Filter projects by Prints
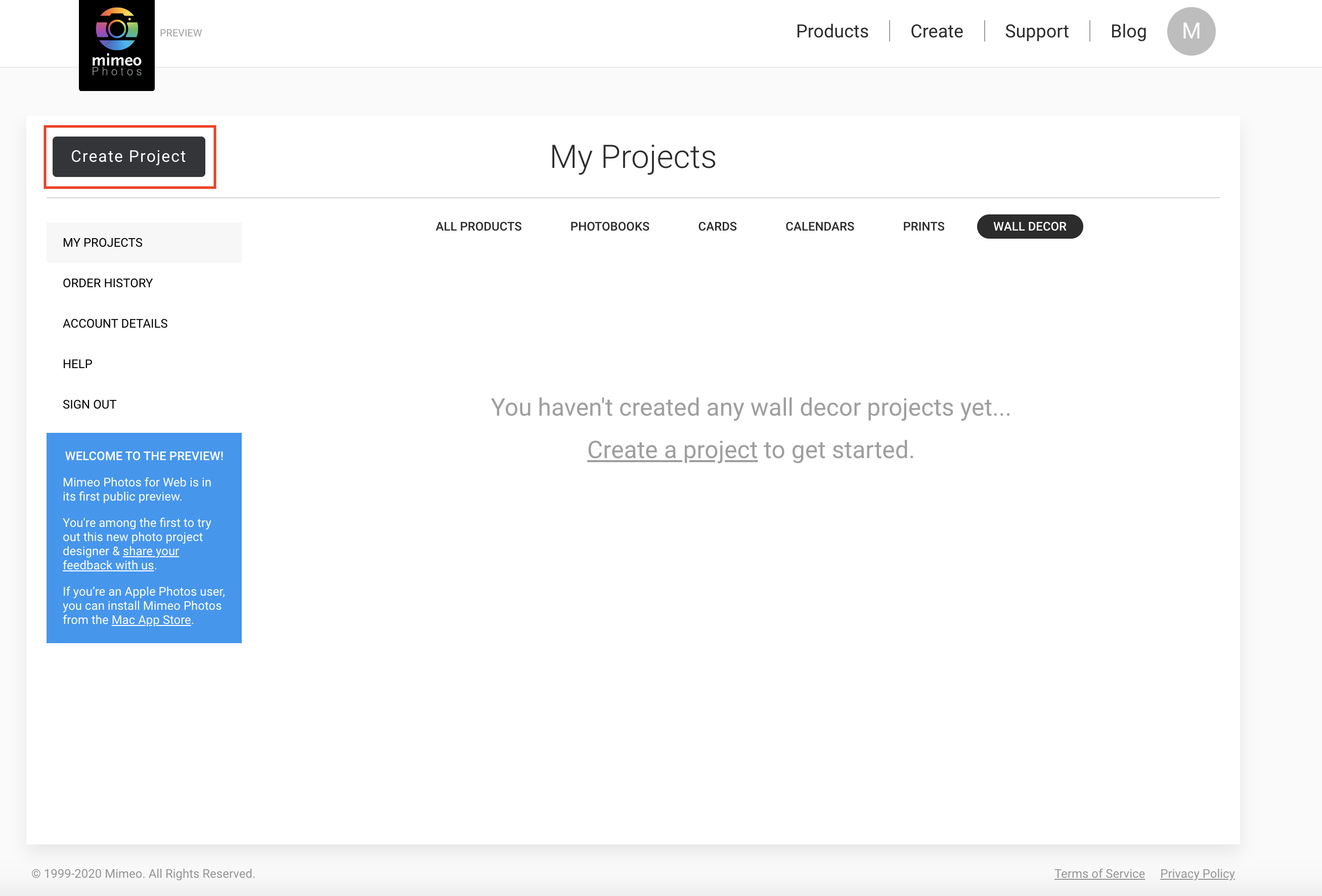1322x896 pixels. pyautogui.click(x=923, y=227)
